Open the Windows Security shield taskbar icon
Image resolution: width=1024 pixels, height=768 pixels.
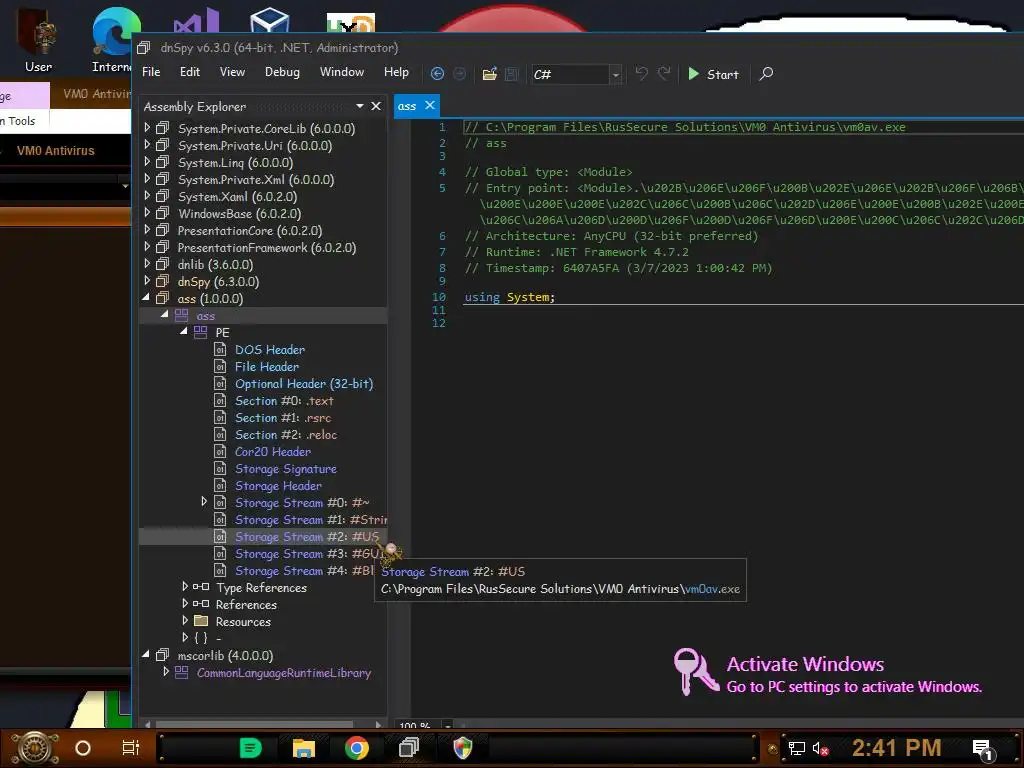pyautogui.click(x=463, y=748)
